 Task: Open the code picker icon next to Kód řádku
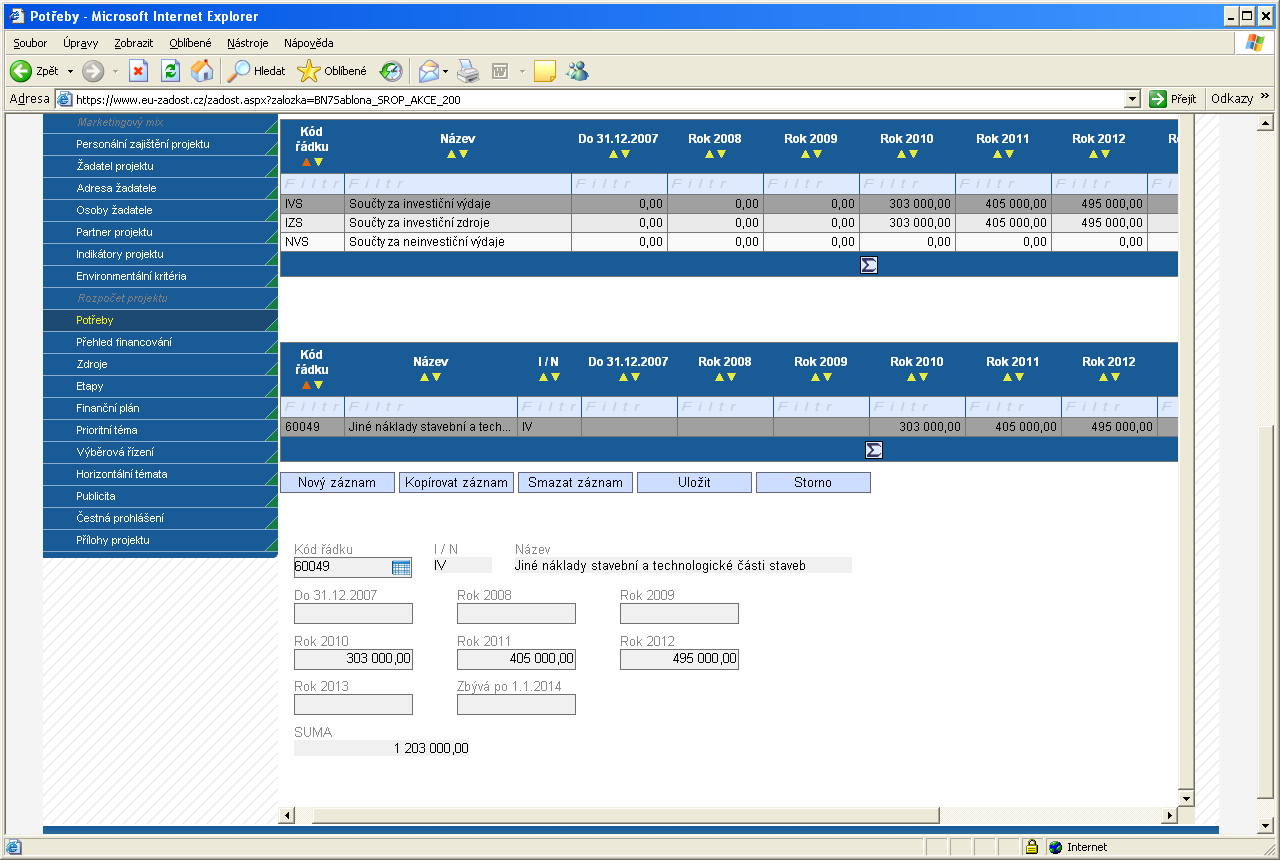pyautogui.click(x=401, y=567)
